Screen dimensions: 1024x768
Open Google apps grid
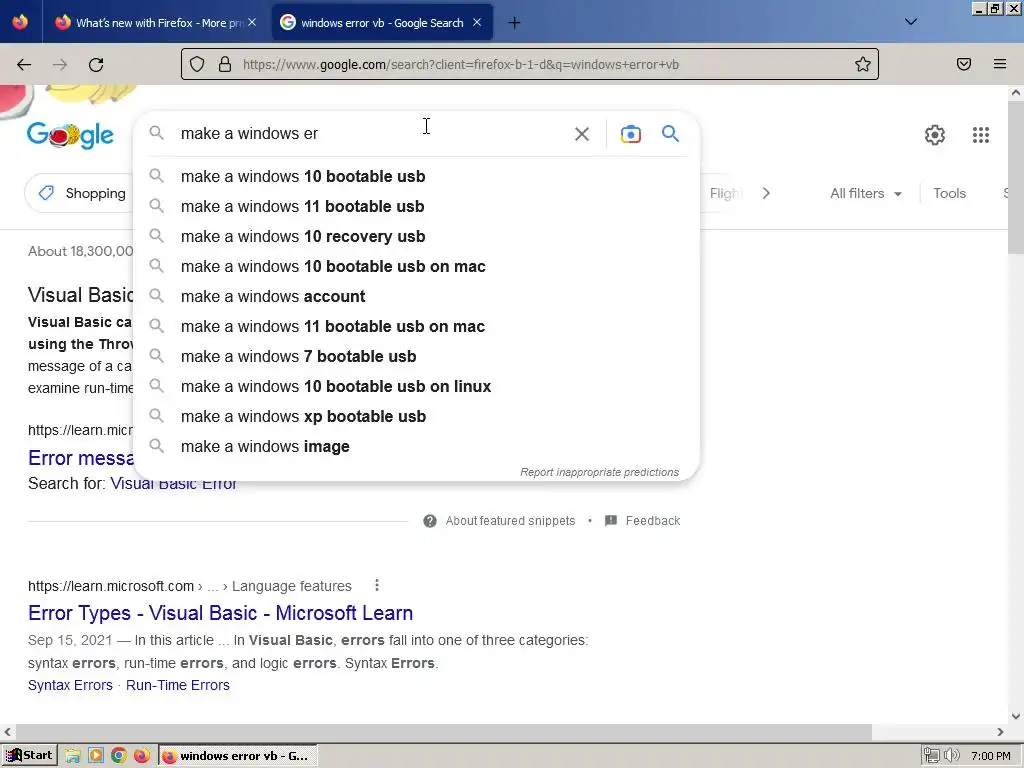(x=980, y=135)
